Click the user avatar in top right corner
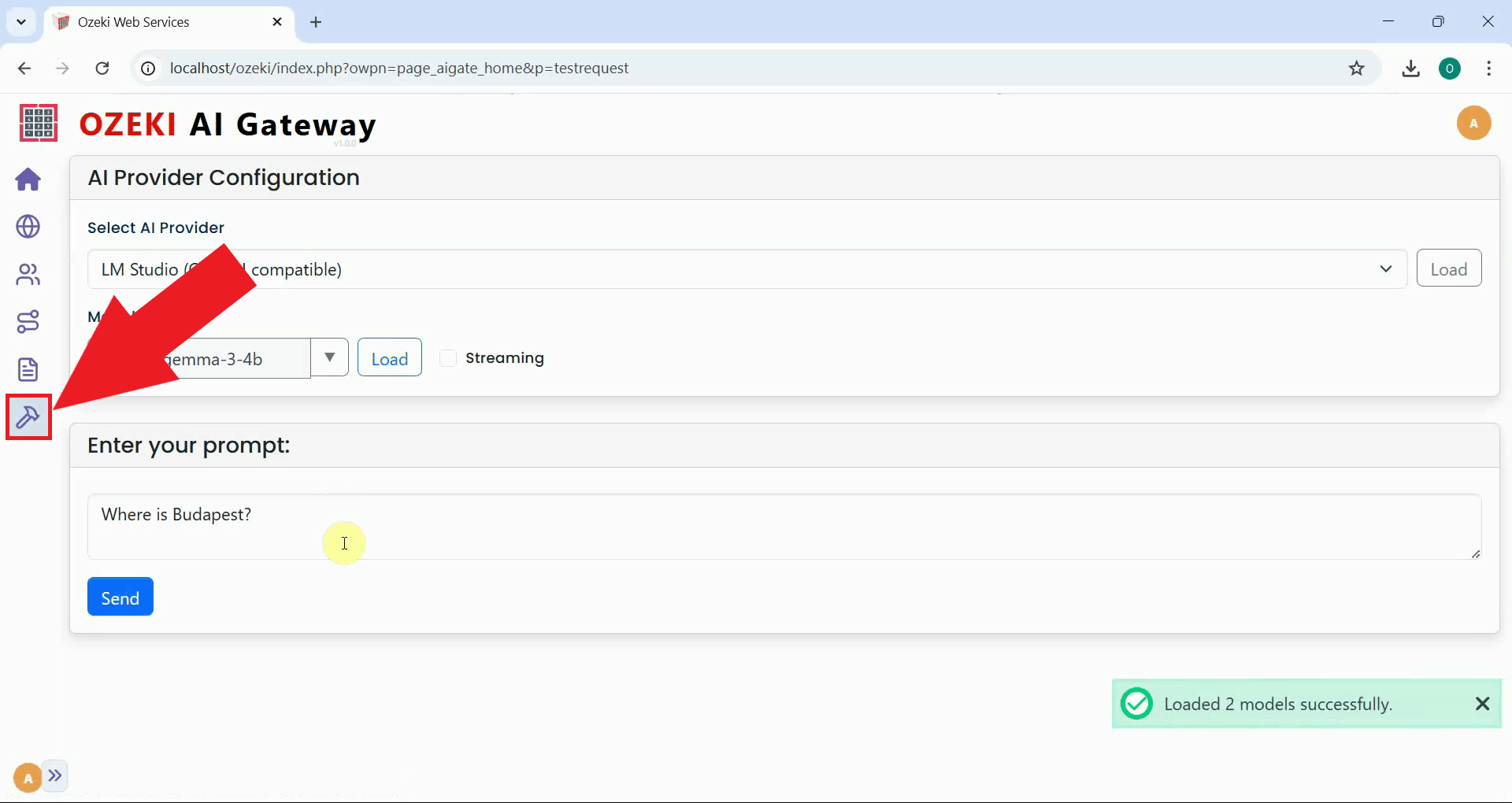 pos(1474,123)
